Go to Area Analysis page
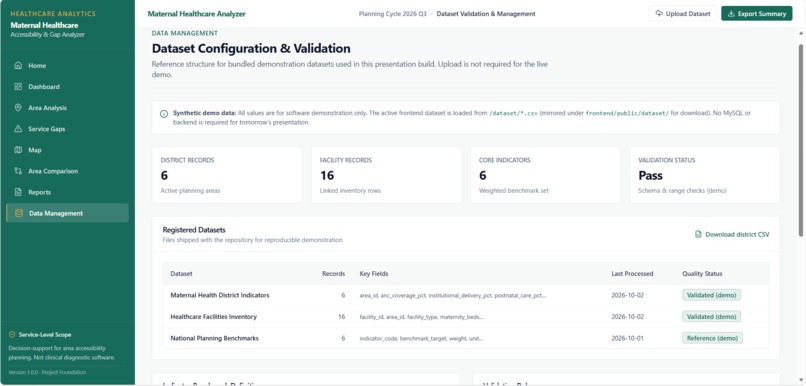Screen dimensions: 806x386 pos(67,108)
